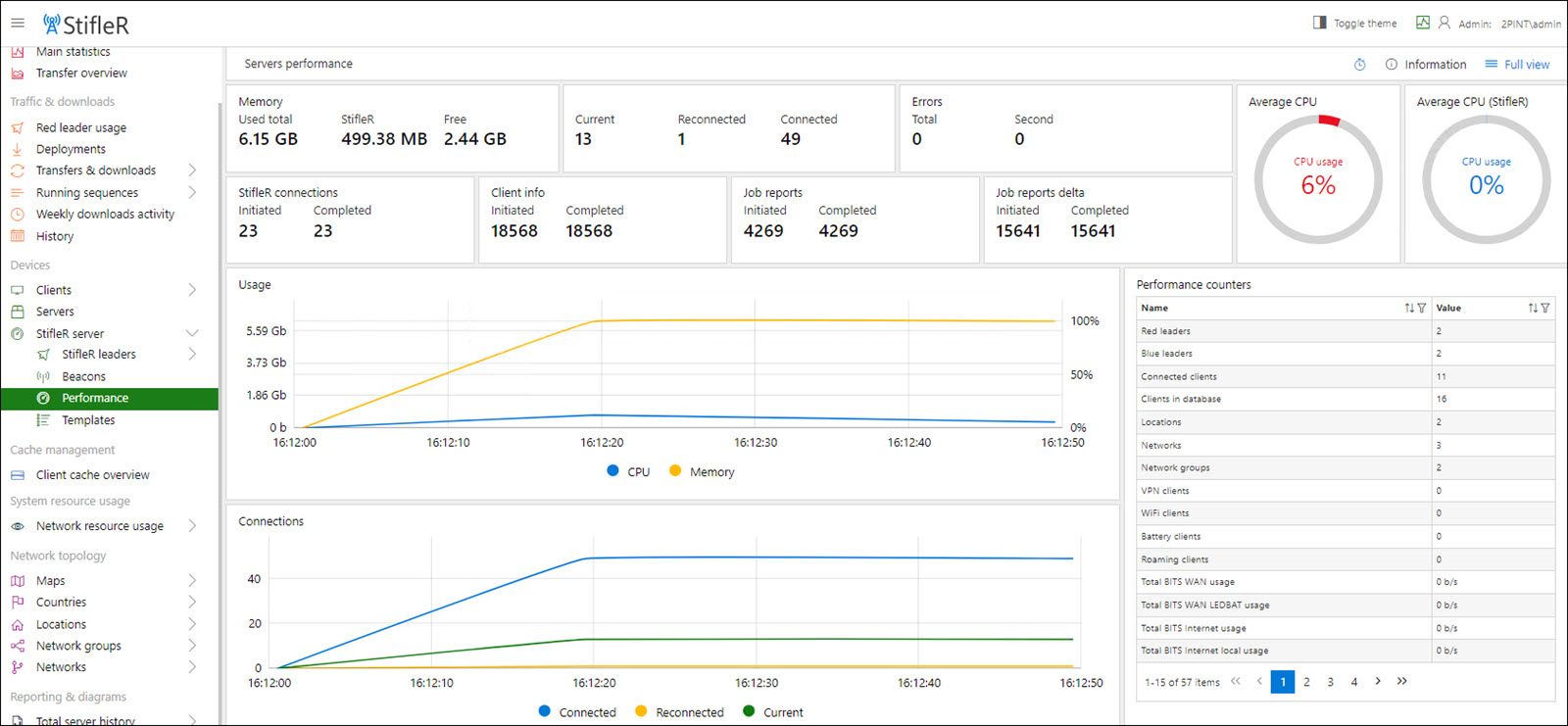Click the Information circle icon
This screenshot has width=1568, height=726.
[x=1391, y=65]
